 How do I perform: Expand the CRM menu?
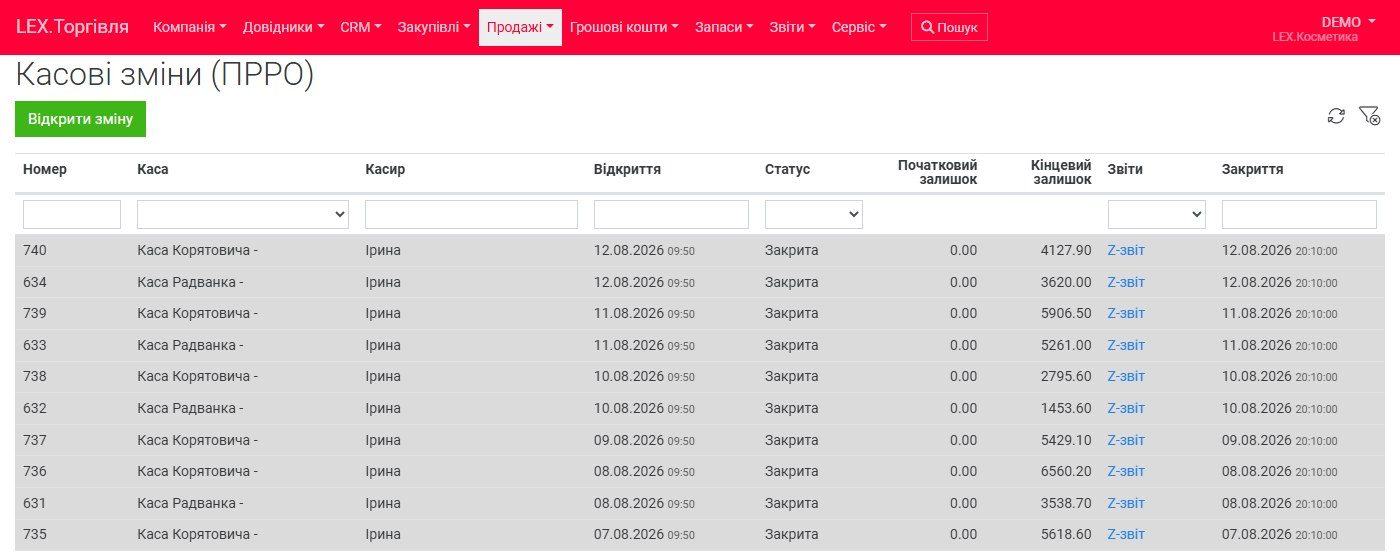361,27
